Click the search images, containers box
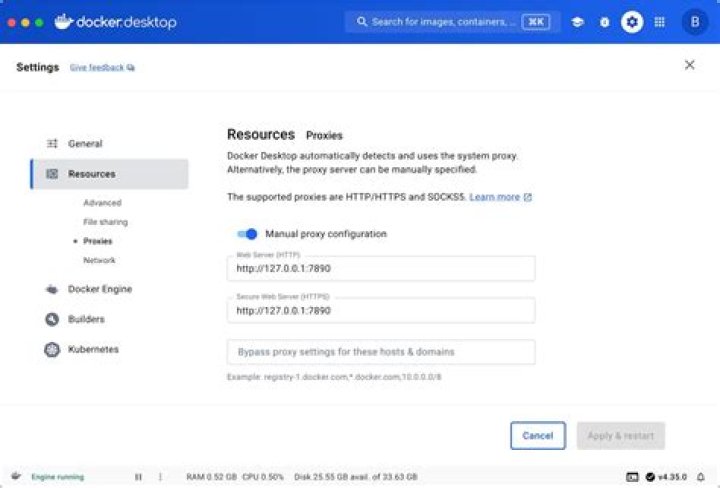The width and height of the screenshot is (720, 488). click(x=452, y=22)
